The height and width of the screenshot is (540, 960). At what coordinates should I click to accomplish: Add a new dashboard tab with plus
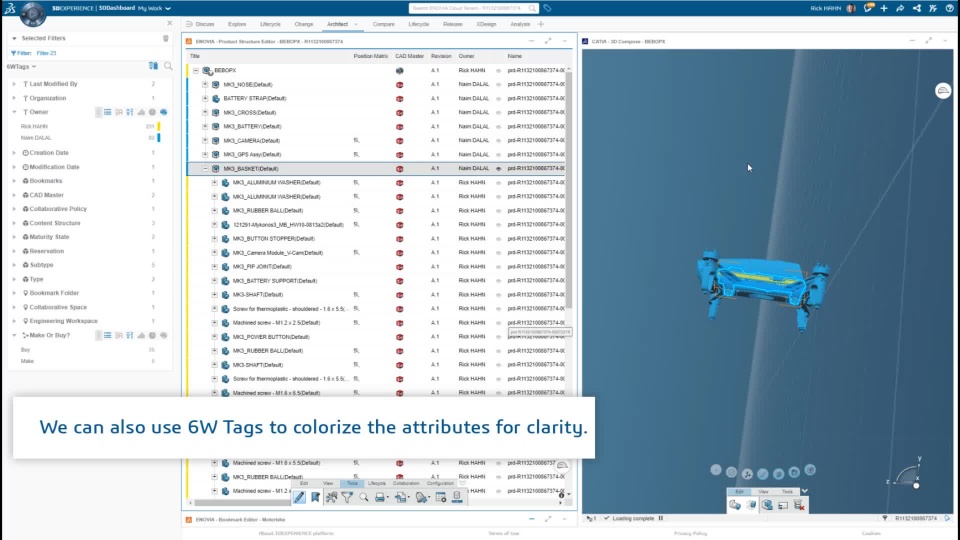click(x=541, y=24)
